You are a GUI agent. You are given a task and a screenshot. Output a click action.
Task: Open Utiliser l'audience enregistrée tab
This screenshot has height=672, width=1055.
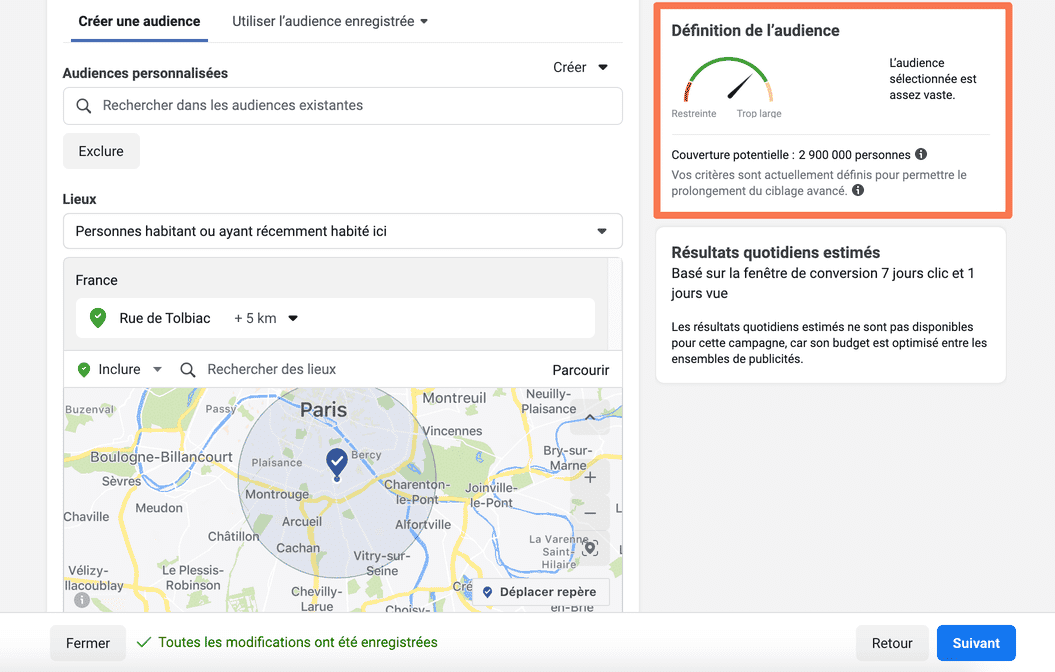pyautogui.click(x=330, y=21)
